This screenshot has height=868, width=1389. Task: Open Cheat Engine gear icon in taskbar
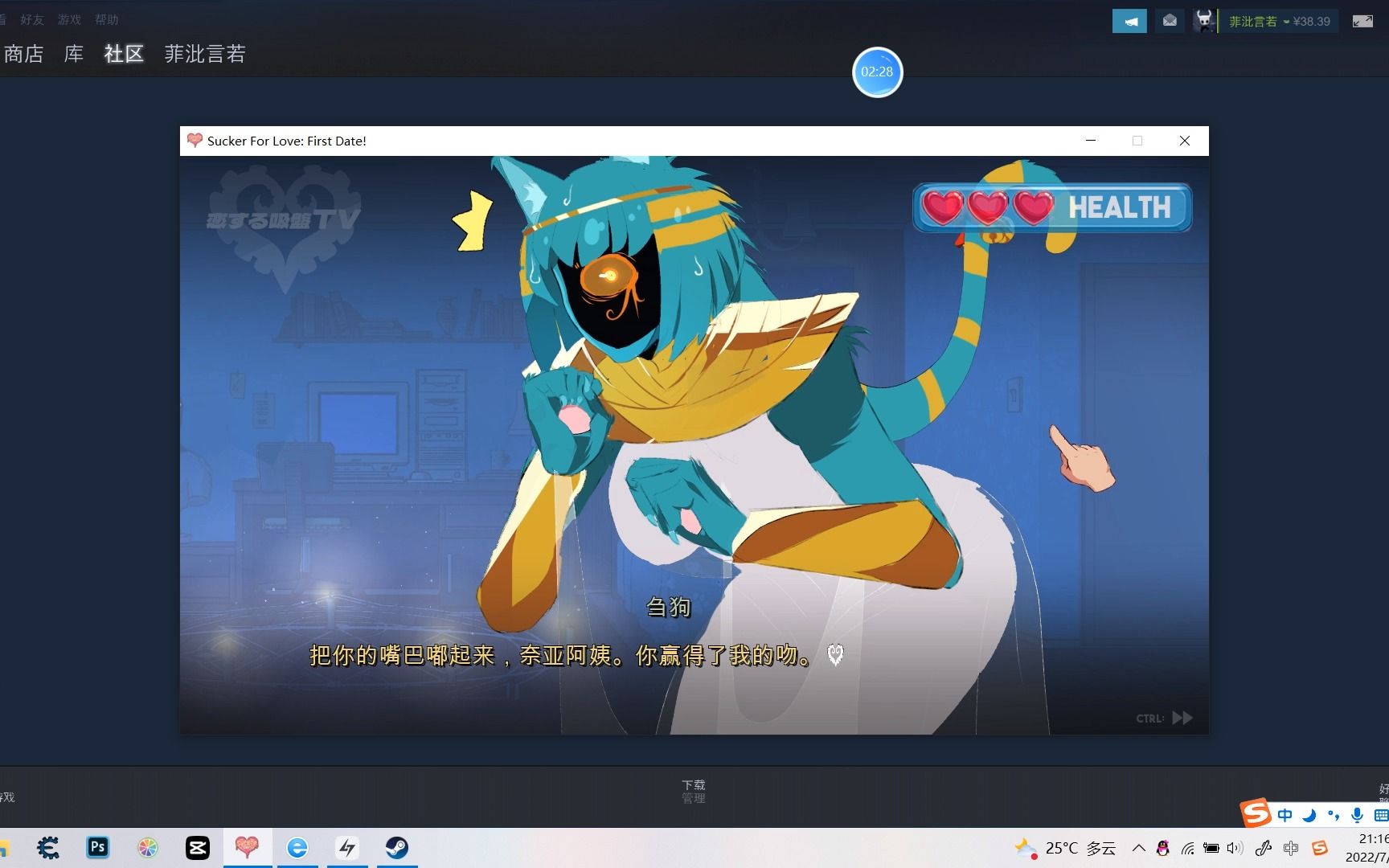[48, 848]
